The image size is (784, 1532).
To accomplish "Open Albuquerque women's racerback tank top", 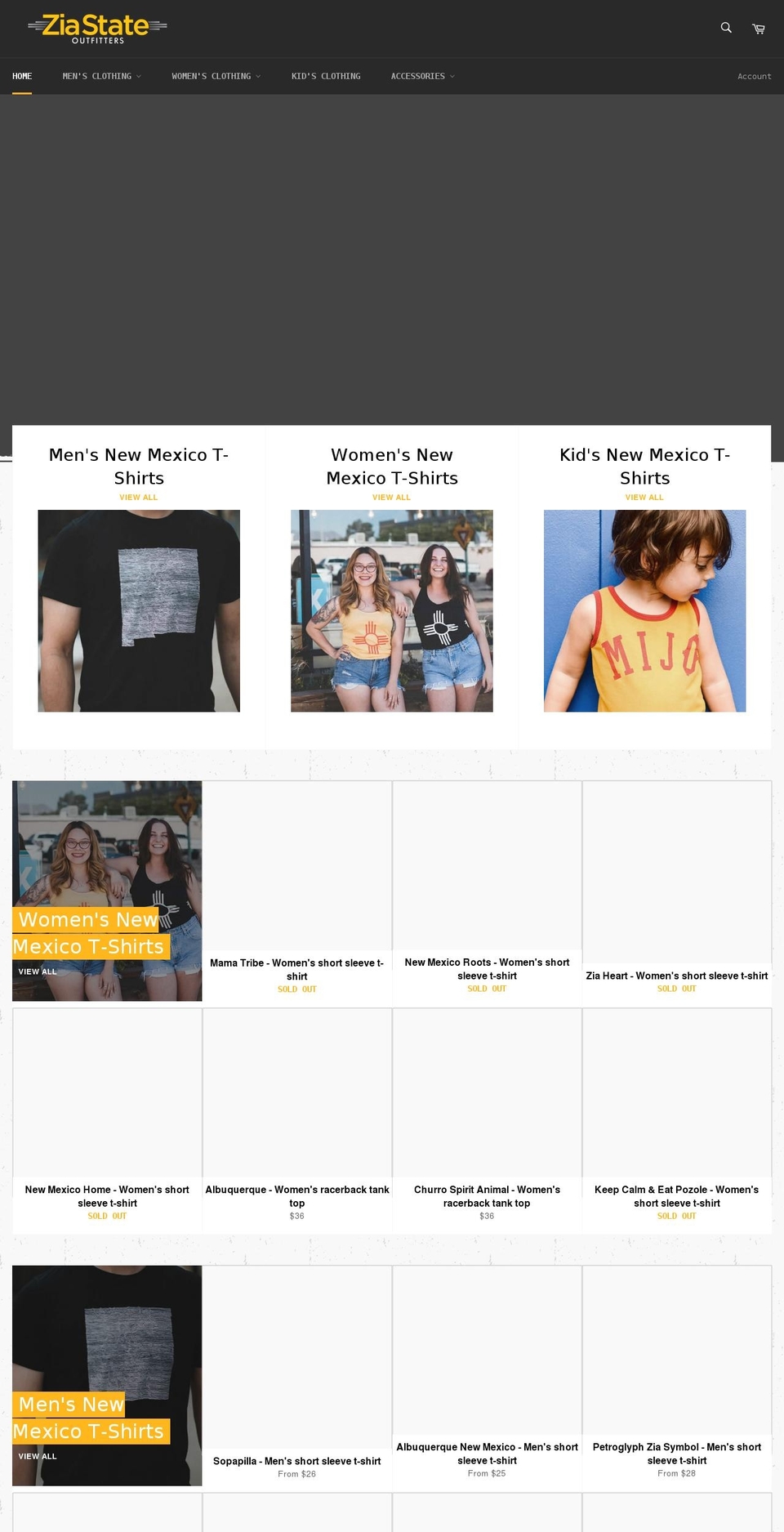I will 297,1196.
